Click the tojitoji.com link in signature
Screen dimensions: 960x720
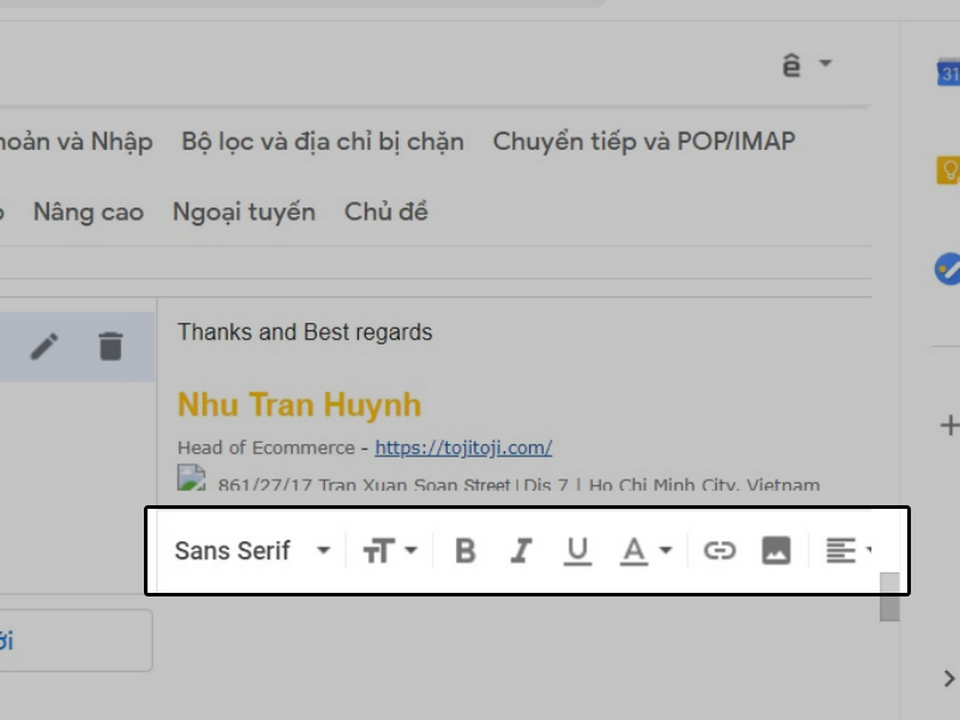[463, 448]
